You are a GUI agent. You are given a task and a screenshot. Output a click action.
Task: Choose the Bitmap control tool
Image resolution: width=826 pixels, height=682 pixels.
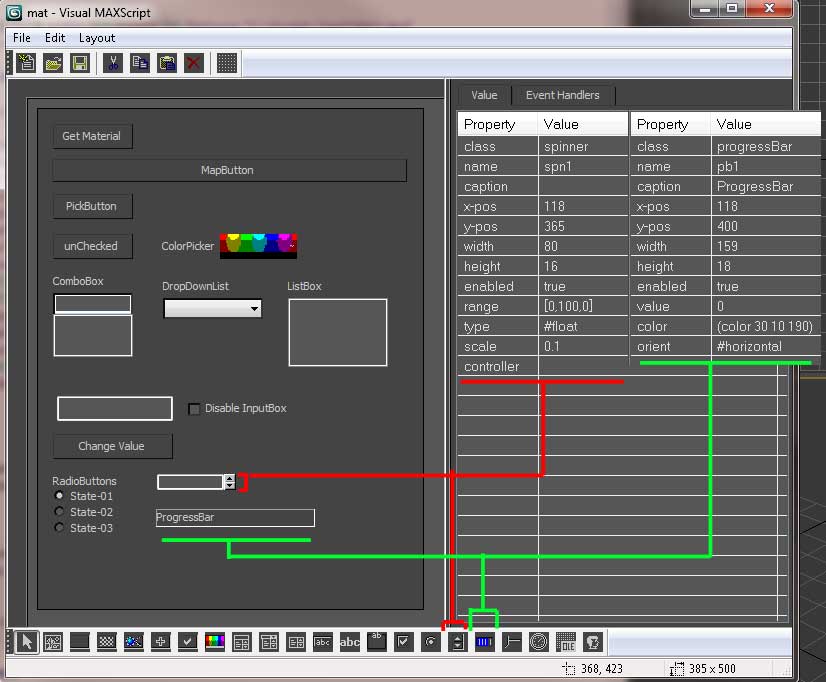click(53, 641)
